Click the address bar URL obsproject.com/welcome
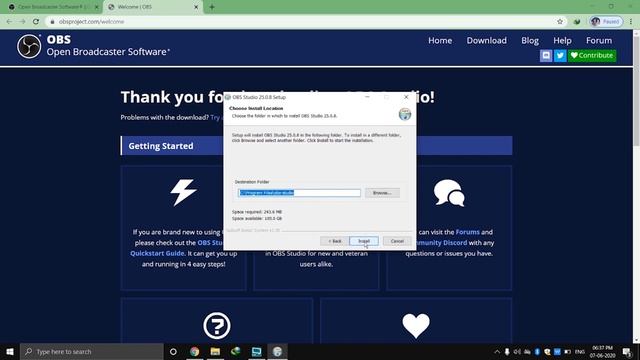This screenshot has width=640, height=360. click(91, 21)
